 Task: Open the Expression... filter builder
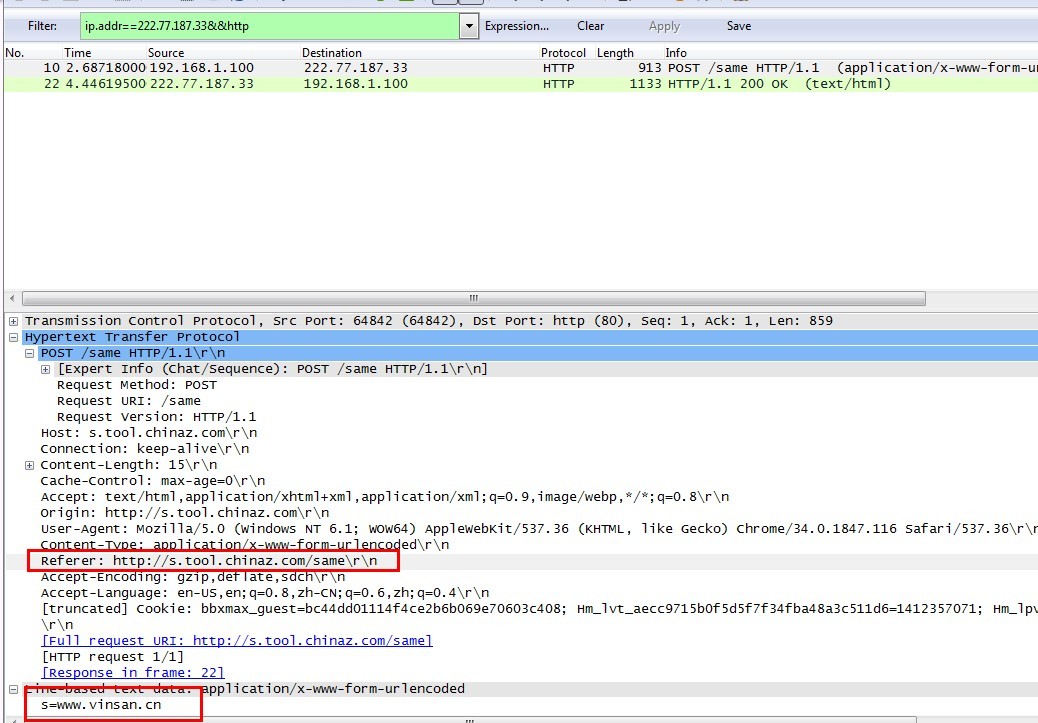tap(516, 26)
